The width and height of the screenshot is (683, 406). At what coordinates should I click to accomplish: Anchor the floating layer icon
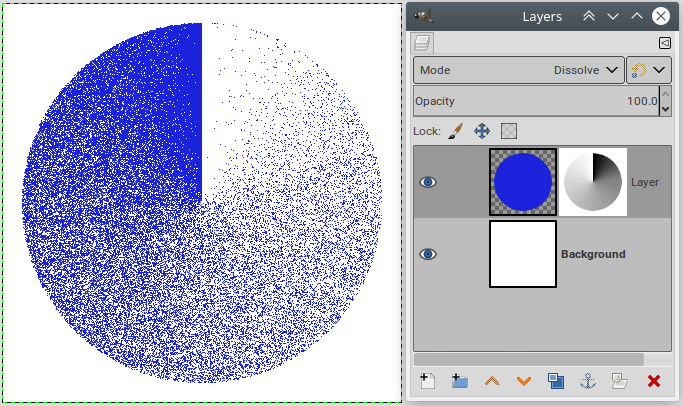[588, 381]
